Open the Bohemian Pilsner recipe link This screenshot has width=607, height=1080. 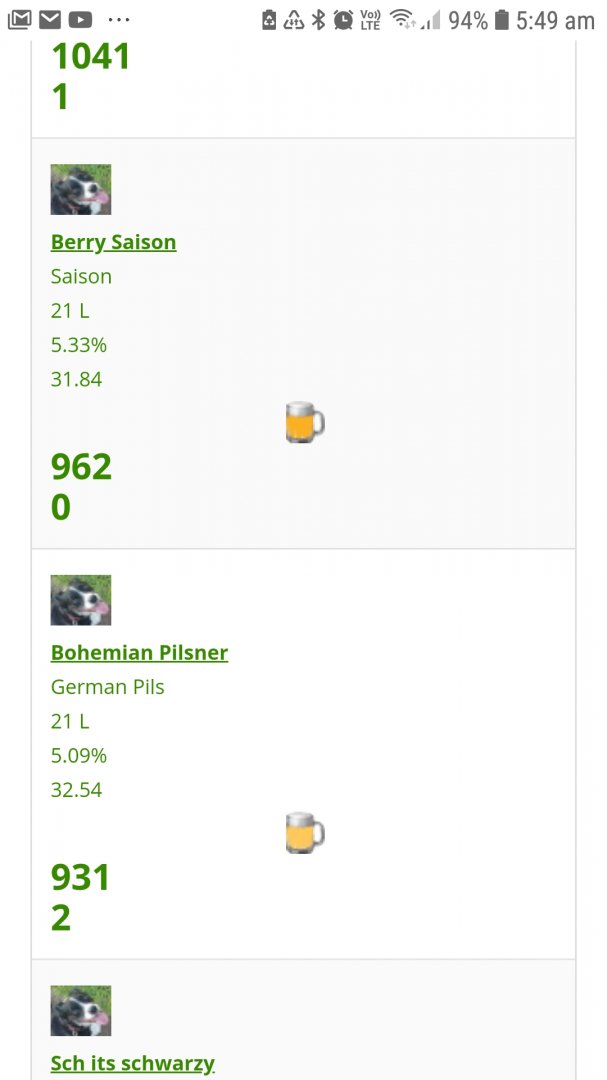139,653
